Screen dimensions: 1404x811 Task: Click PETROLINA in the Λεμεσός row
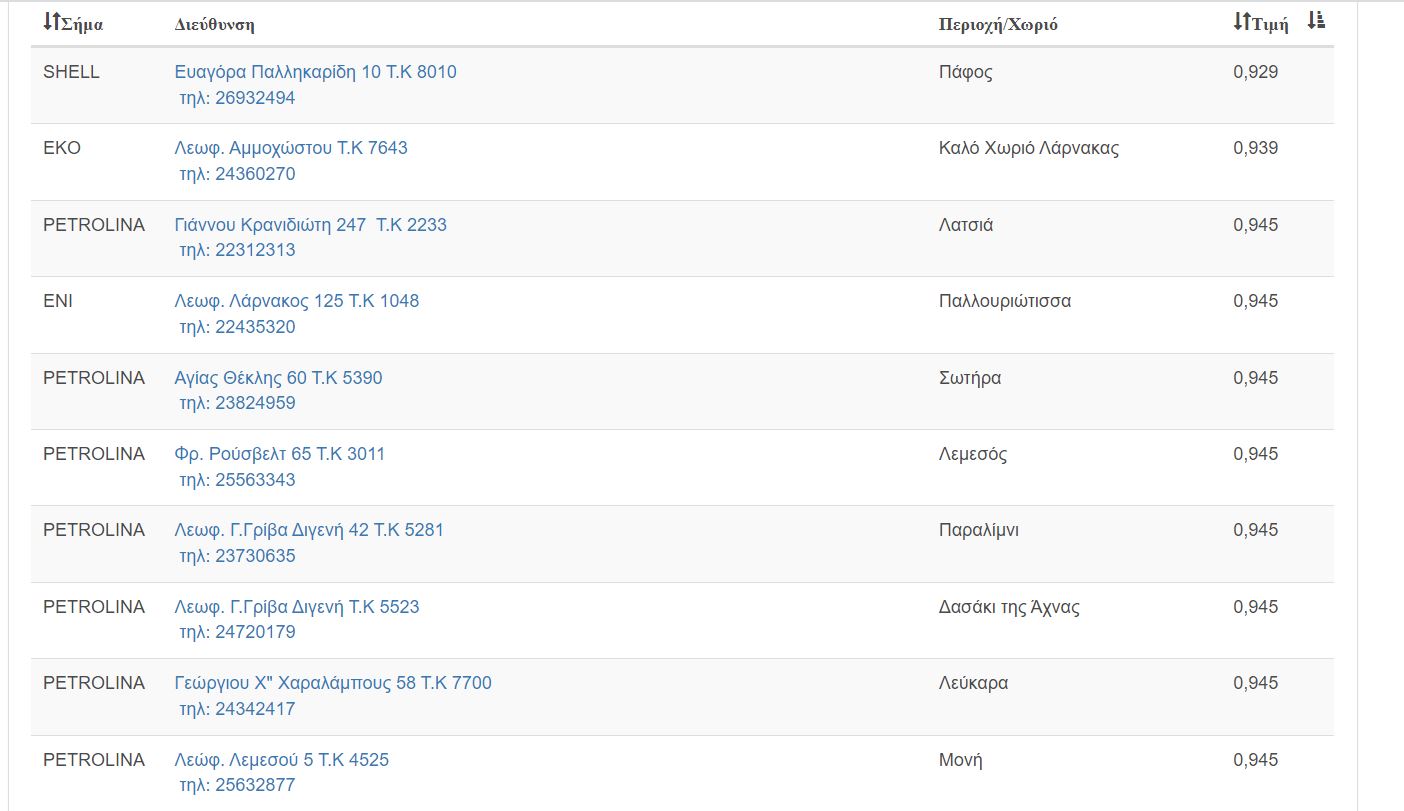94,454
